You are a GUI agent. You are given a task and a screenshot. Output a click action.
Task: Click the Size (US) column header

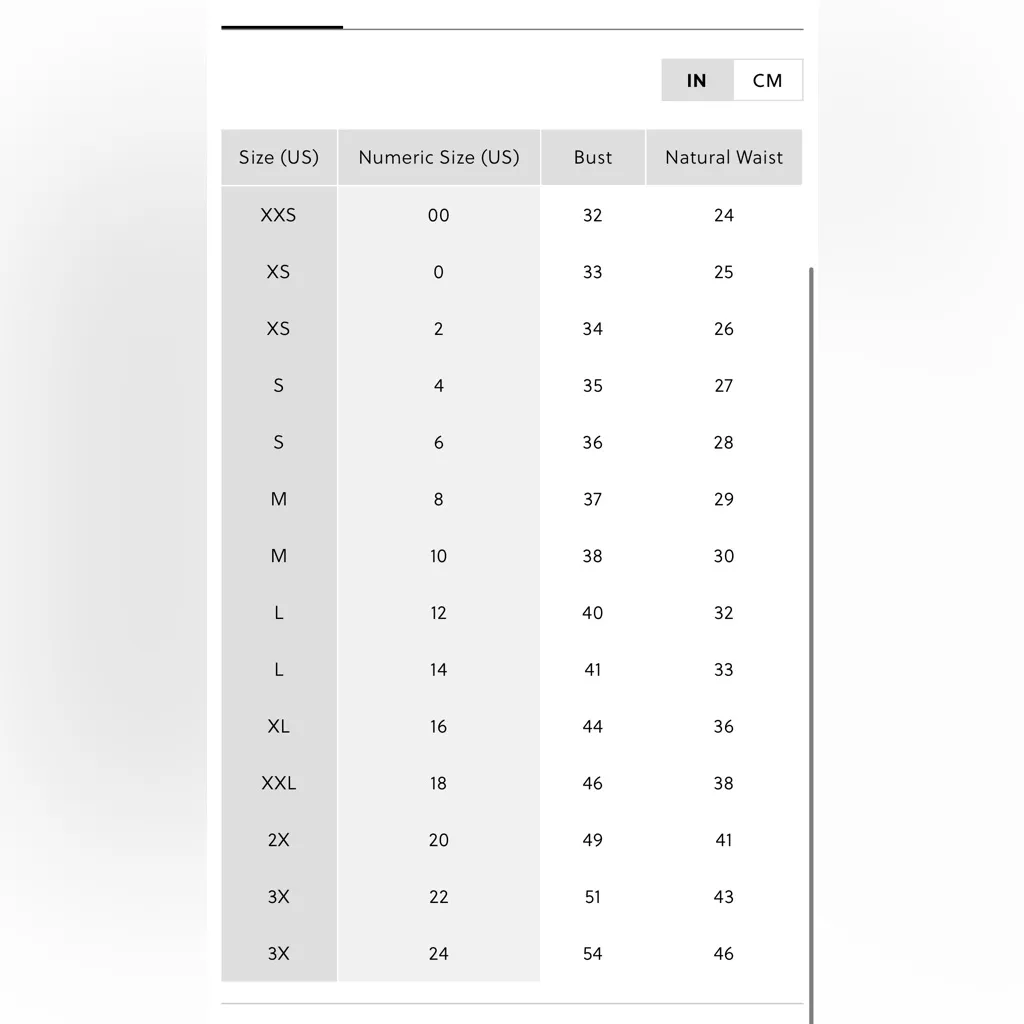click(279, 157)
